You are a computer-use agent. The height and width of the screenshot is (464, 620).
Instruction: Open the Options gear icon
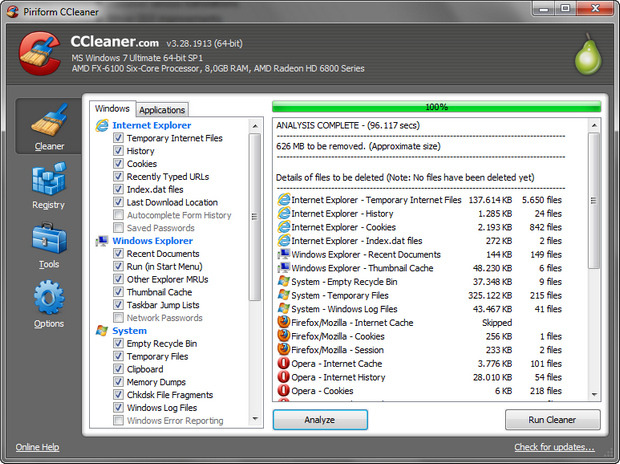[49, 297]
